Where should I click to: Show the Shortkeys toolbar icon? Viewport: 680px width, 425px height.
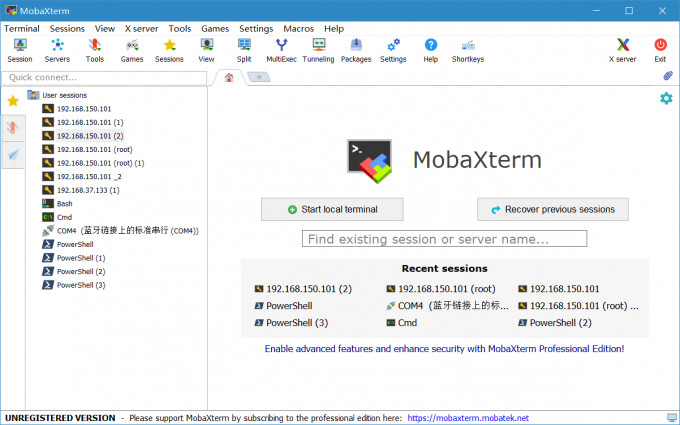(x=468, y=50)
